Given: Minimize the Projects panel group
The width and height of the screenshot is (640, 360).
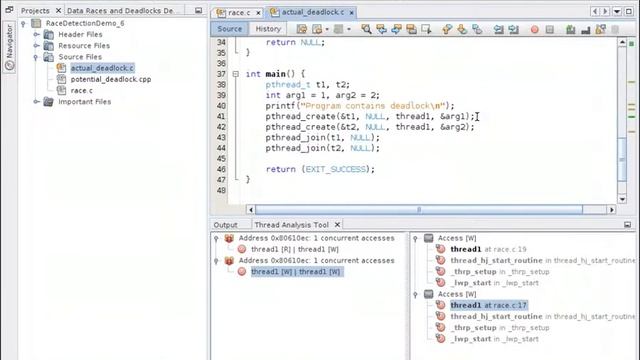Looking at the screenshot, I should click(x=198, y=11).
